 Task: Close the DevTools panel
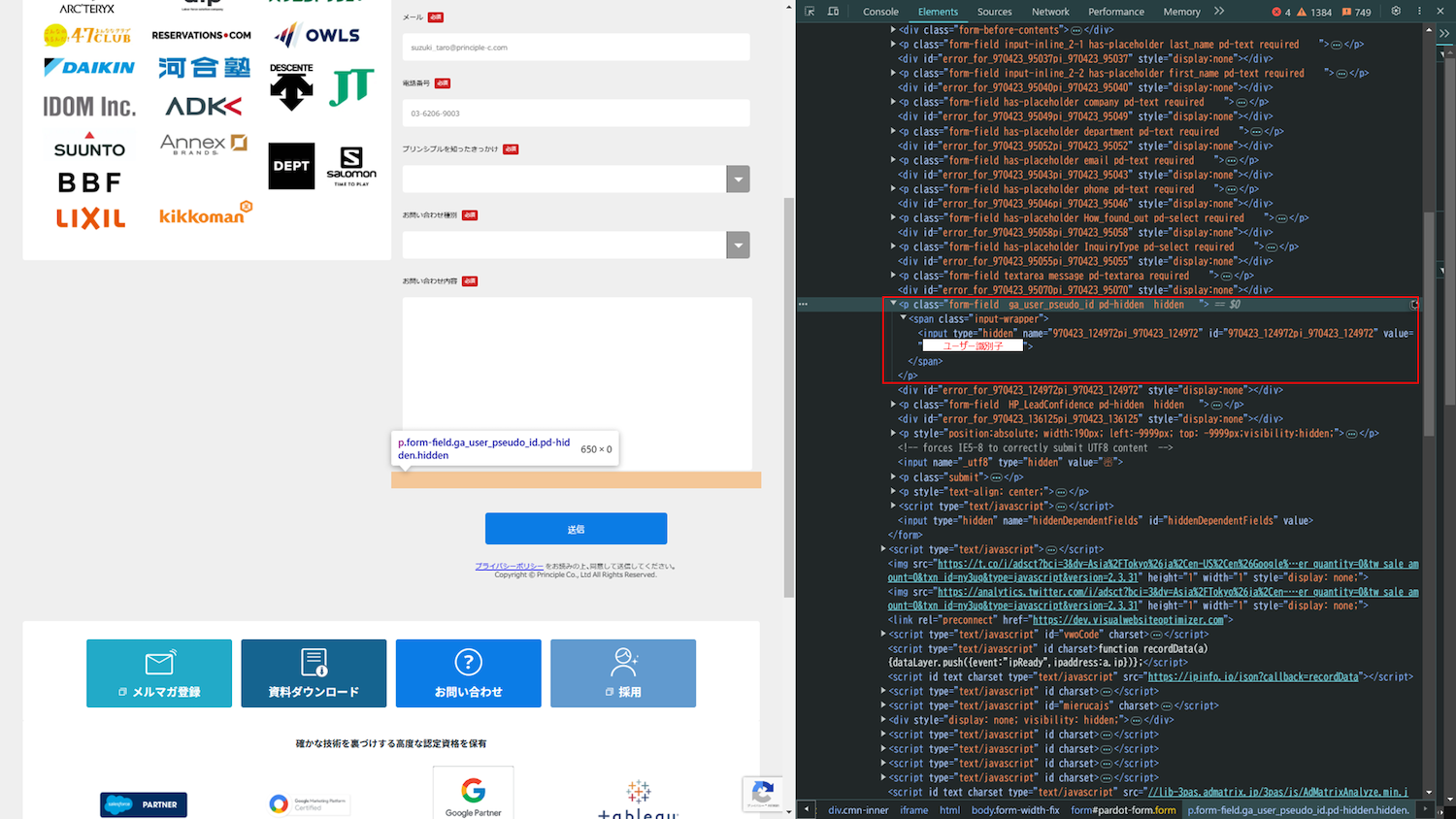1440,12
